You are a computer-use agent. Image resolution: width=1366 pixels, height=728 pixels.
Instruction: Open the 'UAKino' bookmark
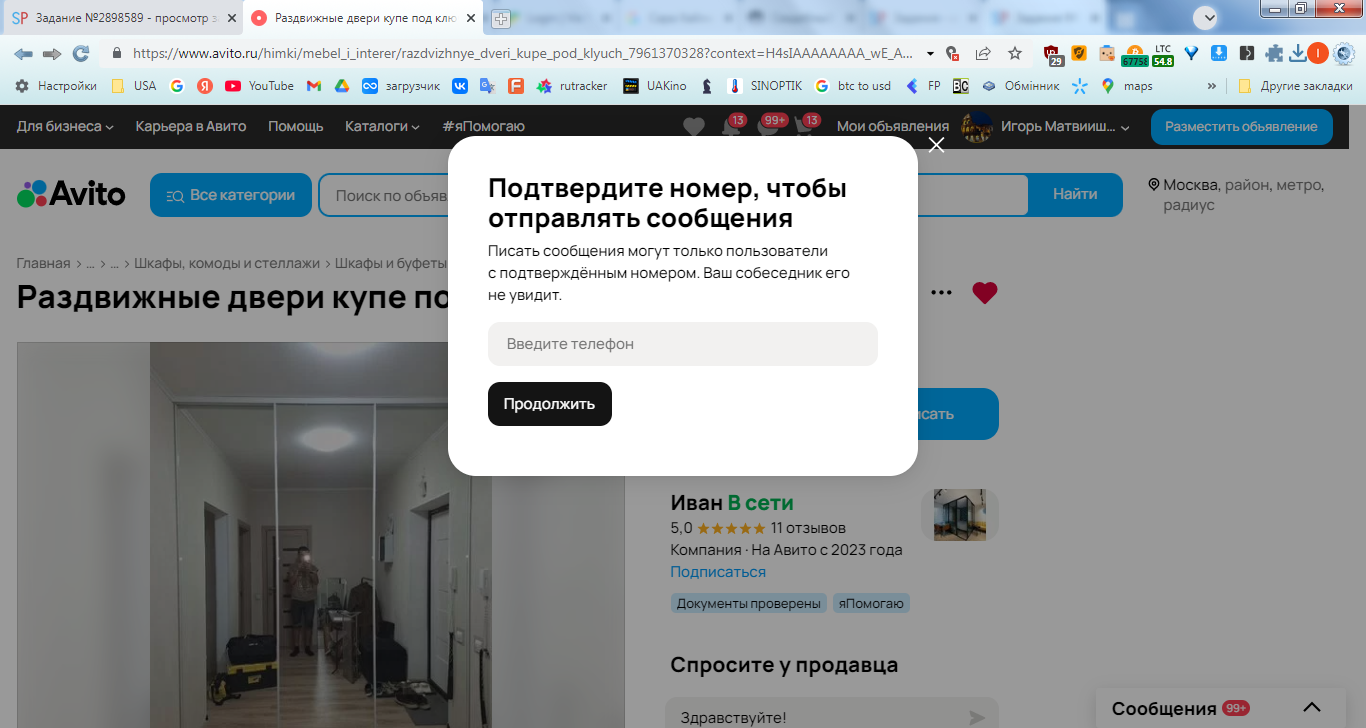[x=654, y=86]
